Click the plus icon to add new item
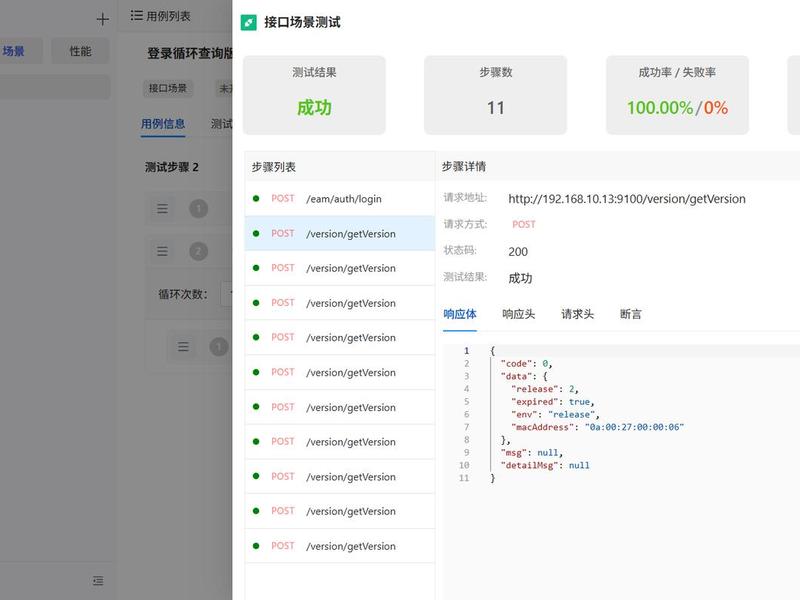This screenshot has width=800, height=600. coord(103,19)
